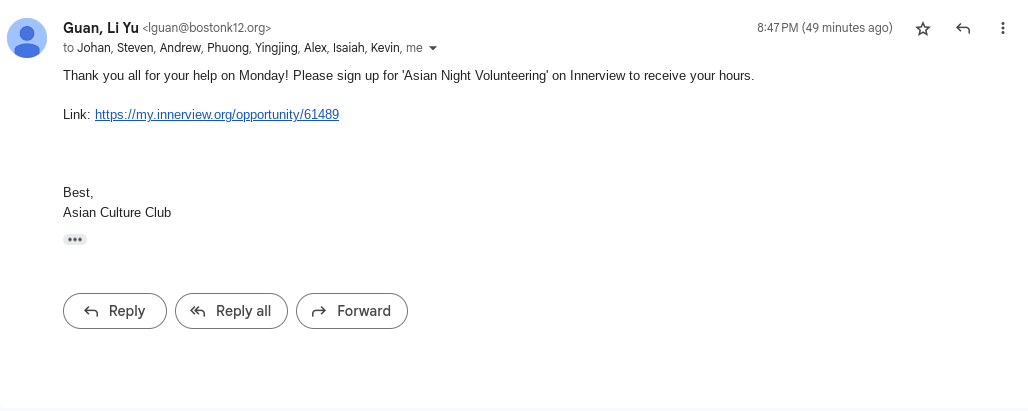Click recipient name Johan in the to line
The height and width of the screenshot is (411, 1028).
pos(94,47)
